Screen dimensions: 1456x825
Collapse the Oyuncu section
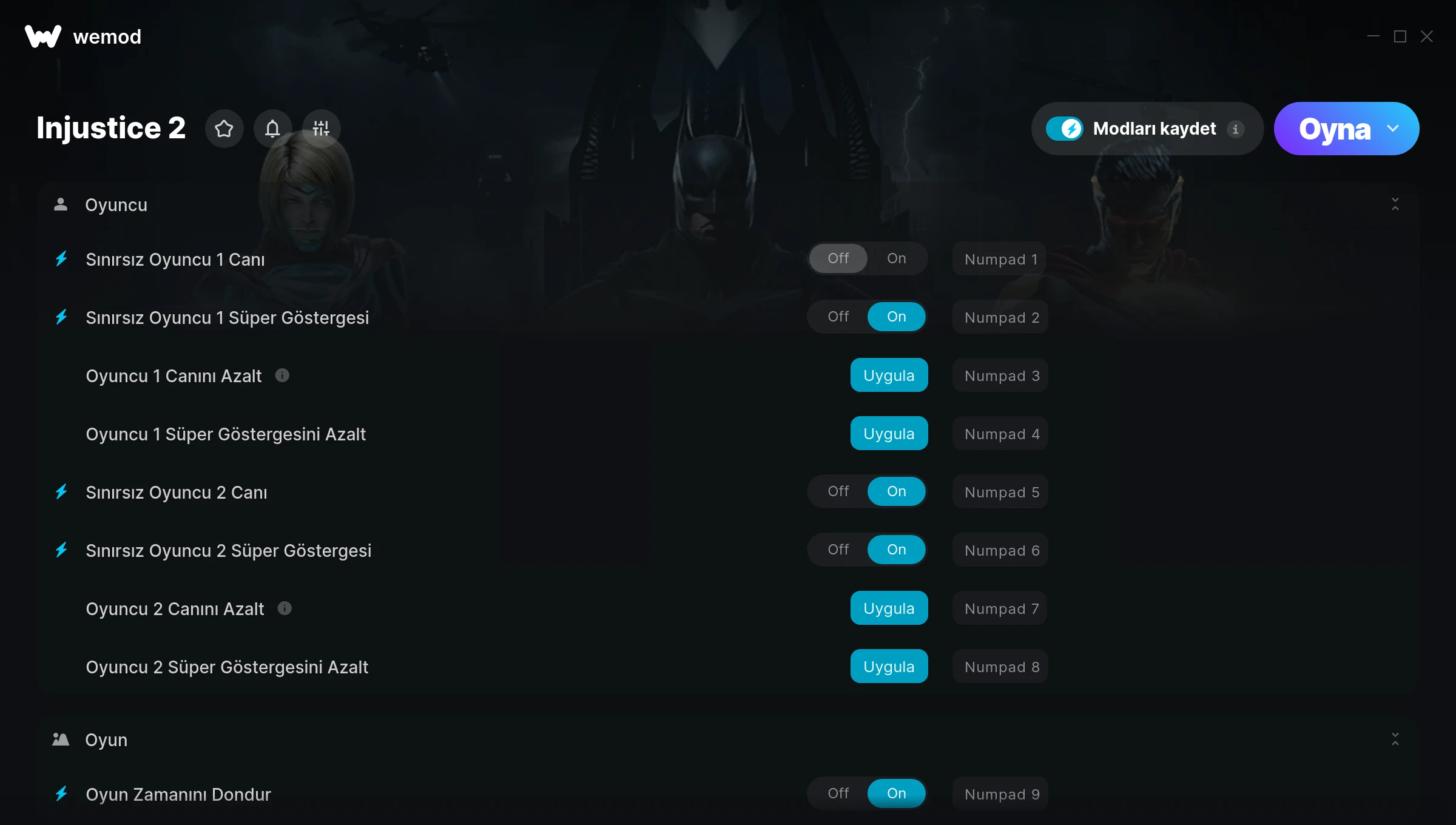[x=1395, y=204]
